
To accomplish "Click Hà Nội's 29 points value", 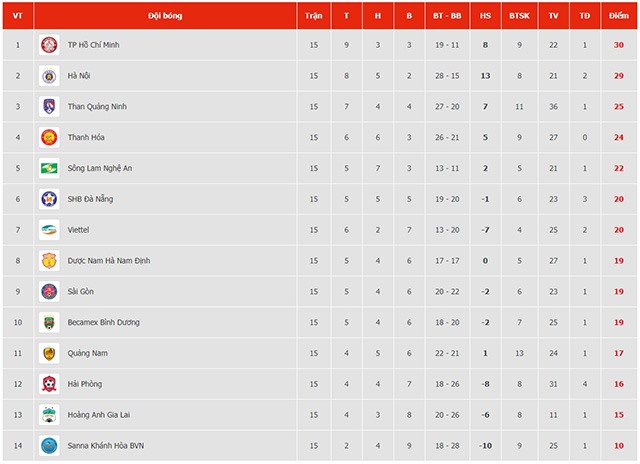I will [x=619, y=76].
